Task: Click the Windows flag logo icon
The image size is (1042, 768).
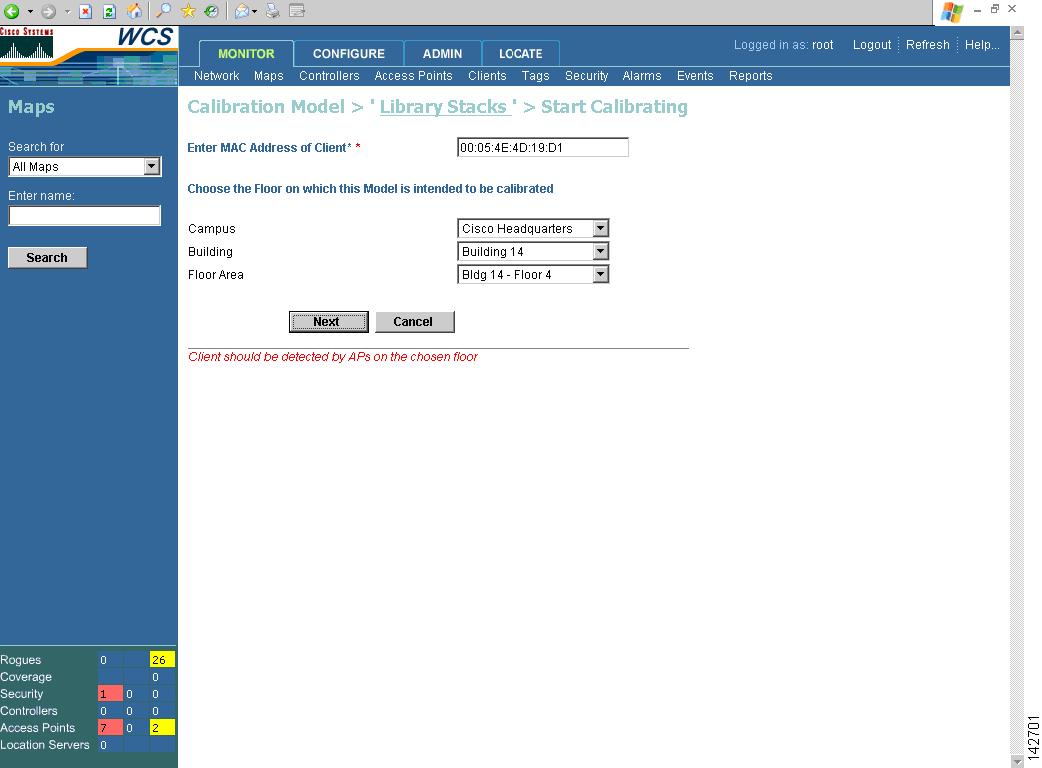Action: click(x=952, y=12)
